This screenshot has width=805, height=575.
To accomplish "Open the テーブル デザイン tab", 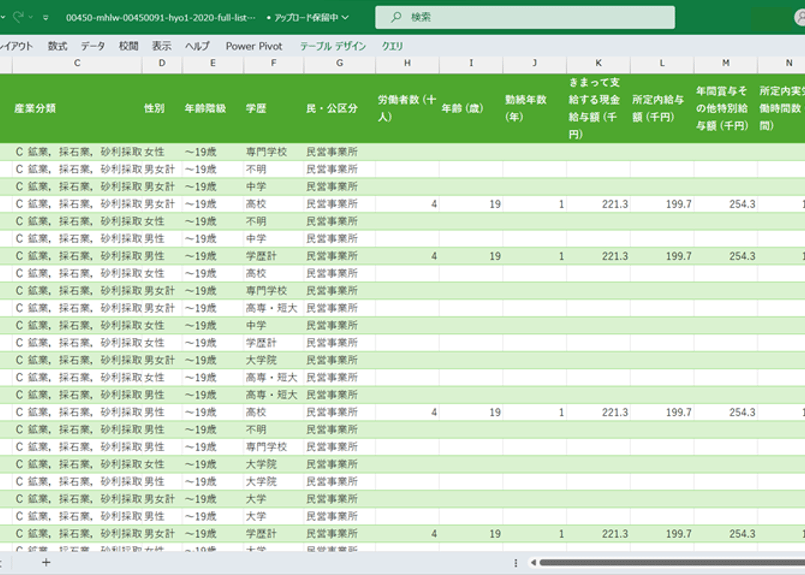I will click(333, 46).
